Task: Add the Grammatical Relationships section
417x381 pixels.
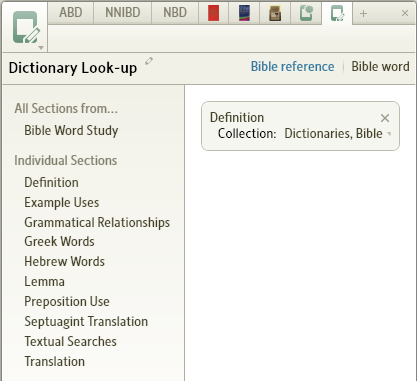Action: click(x=97, y=222)
